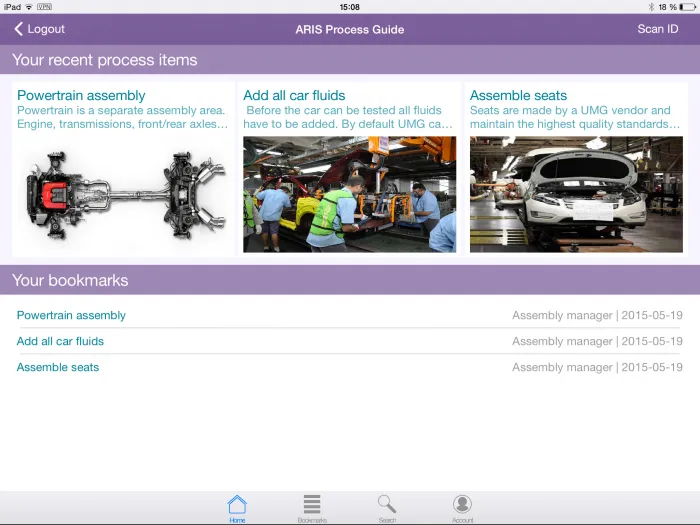Tap Assembly manager date on Add all car fluids row
Image resolution: width=700 pixels, height=525 pixels.
(597, 341)
